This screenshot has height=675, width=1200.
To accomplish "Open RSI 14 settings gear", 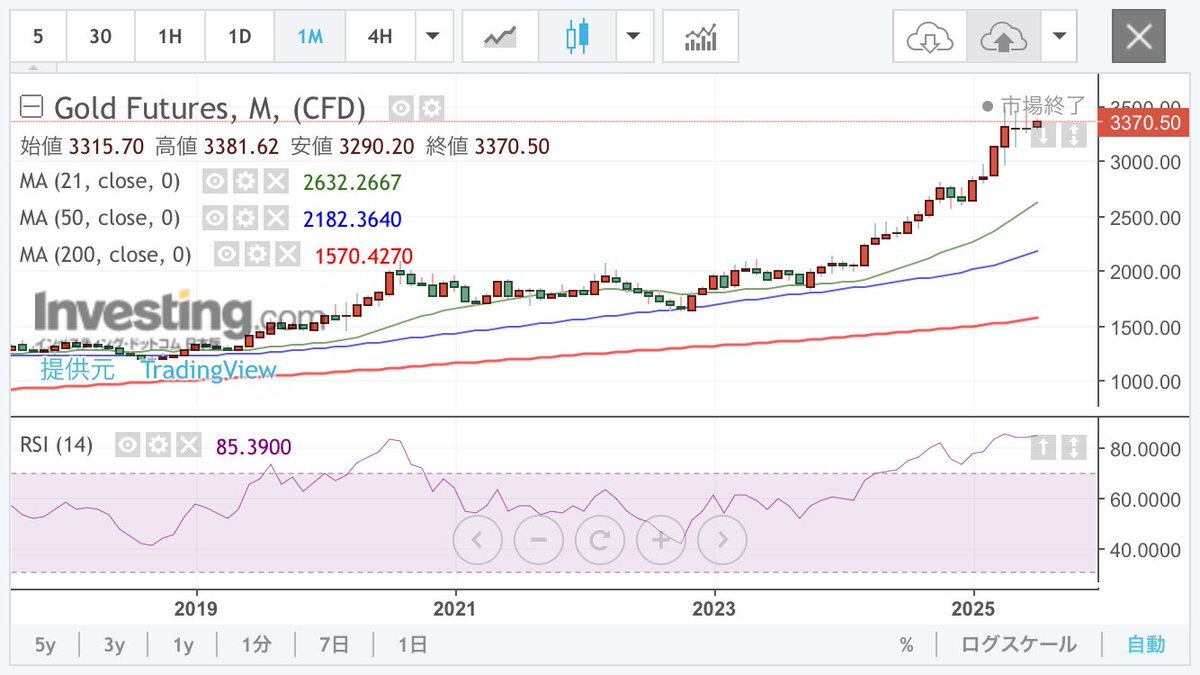I will pos(157,445).
